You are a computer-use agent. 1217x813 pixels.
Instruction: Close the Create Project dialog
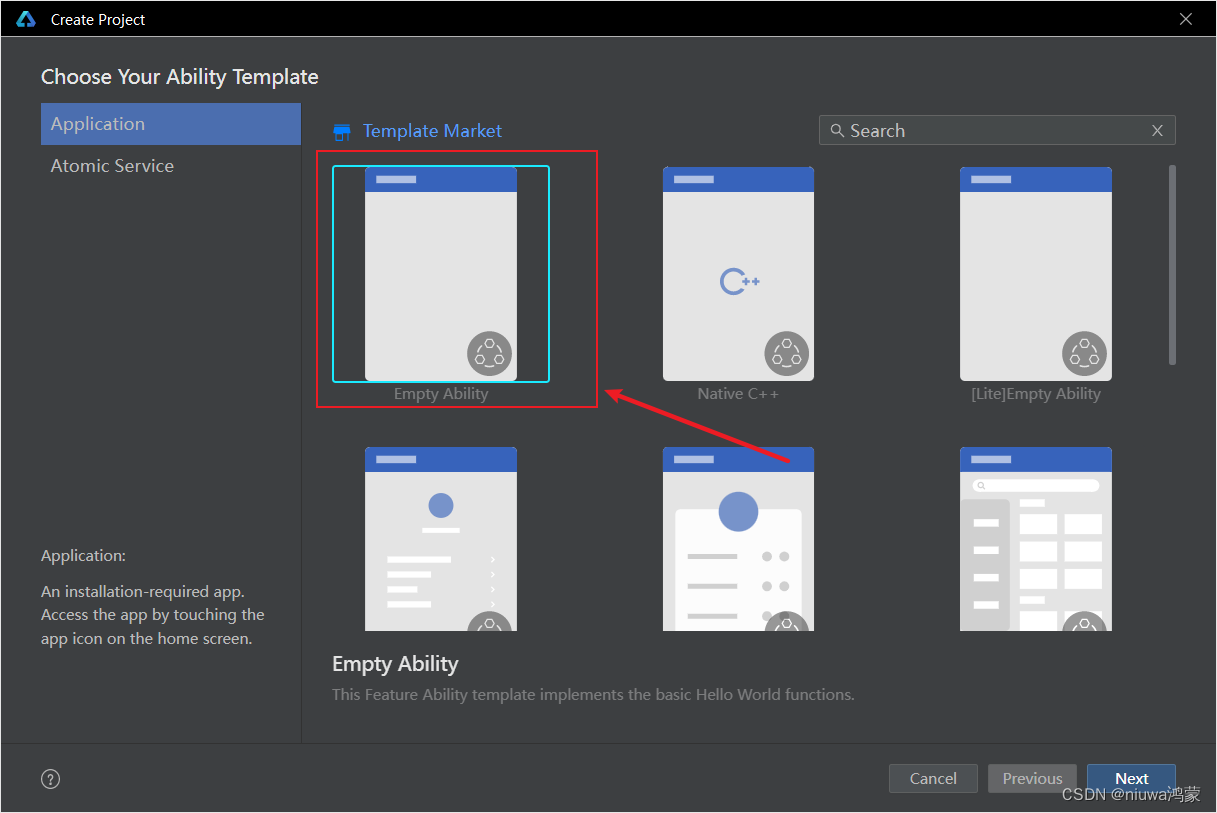click(x=1186, y=19)
